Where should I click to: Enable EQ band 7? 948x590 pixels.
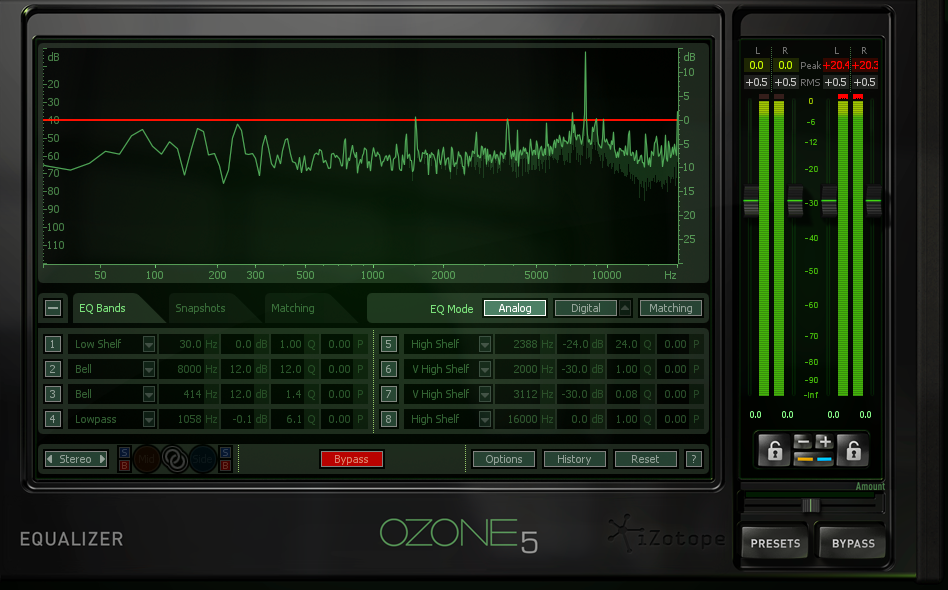click(389, 394)
